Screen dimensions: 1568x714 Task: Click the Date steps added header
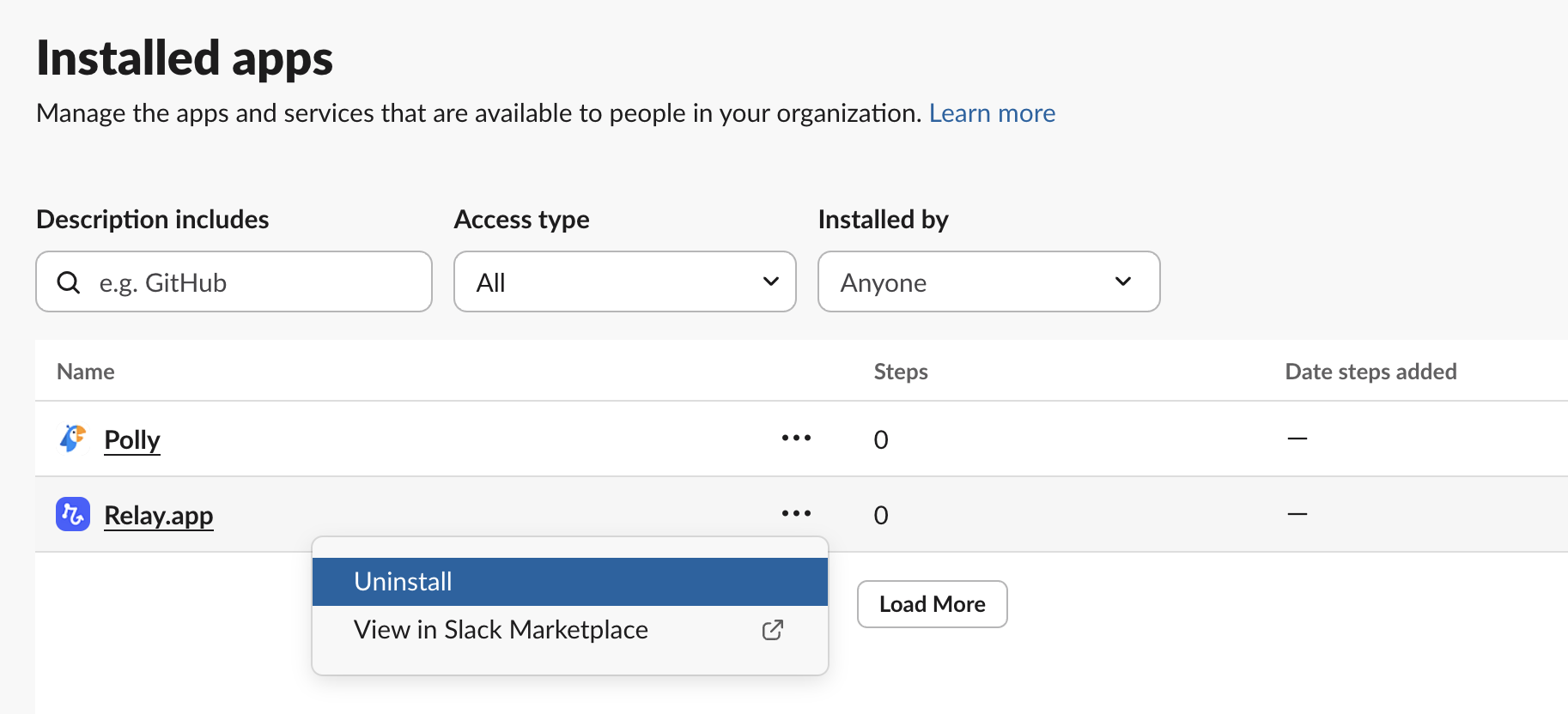[1370, 372]
